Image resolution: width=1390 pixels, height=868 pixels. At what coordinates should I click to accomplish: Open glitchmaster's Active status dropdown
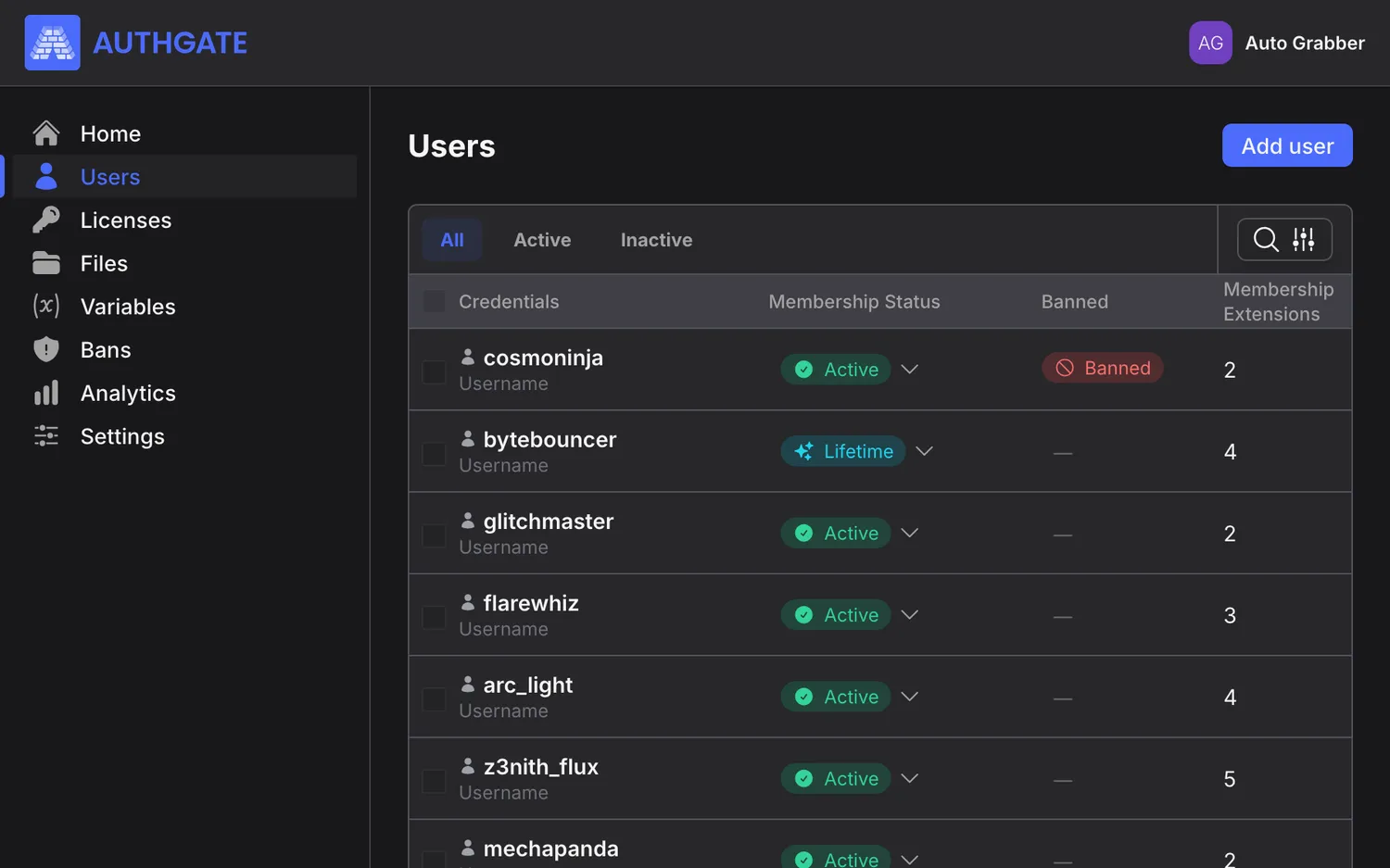909,533
